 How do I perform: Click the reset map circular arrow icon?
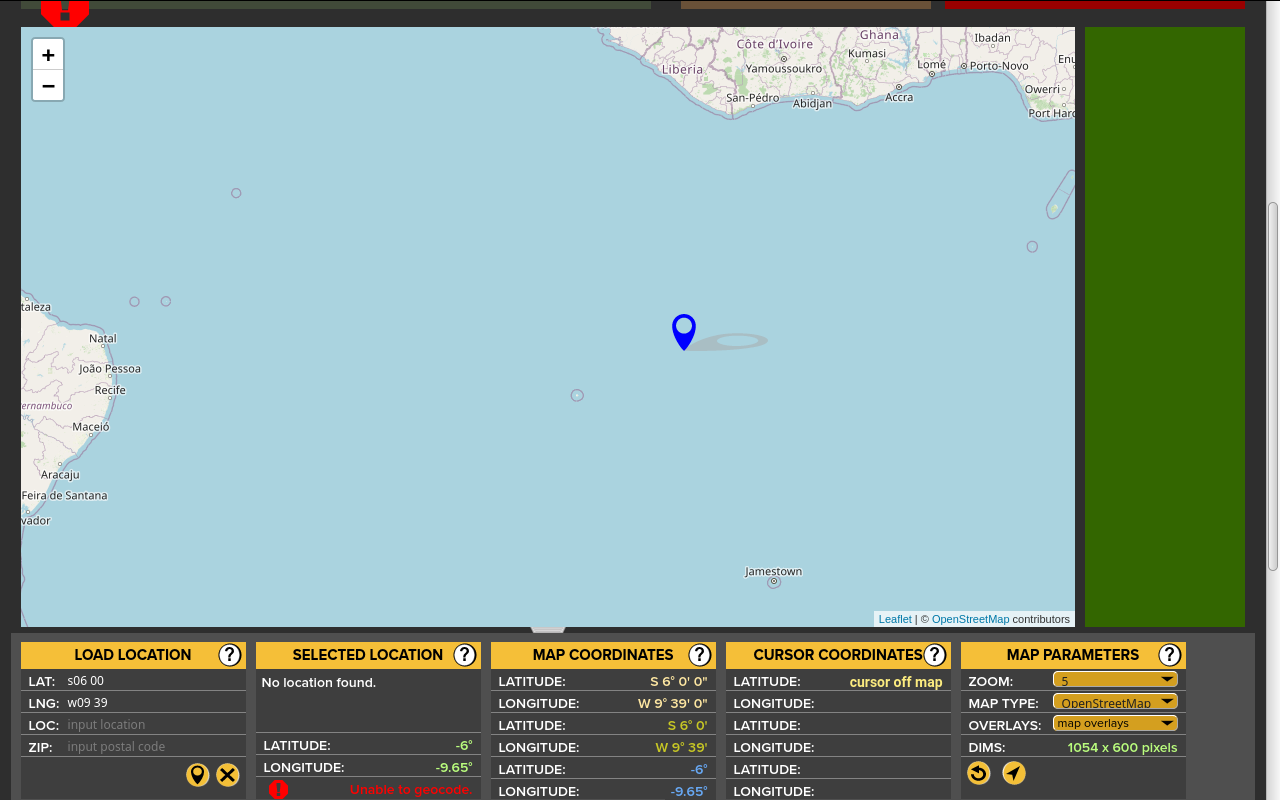tap(979, 773)
